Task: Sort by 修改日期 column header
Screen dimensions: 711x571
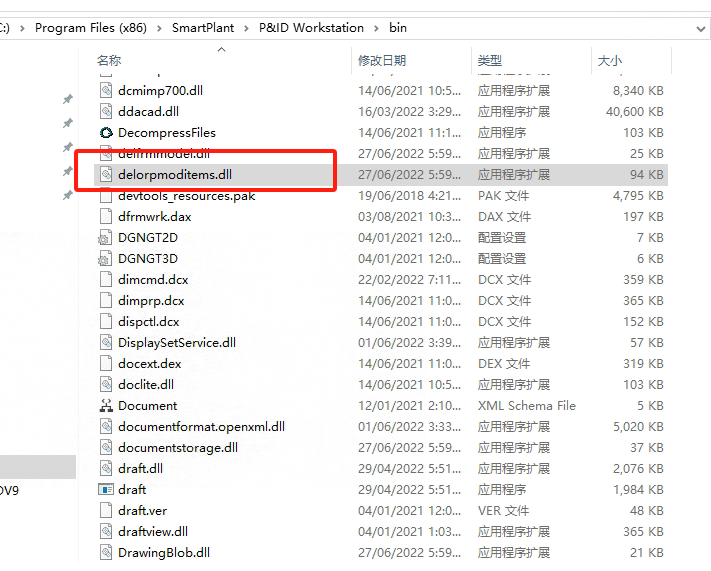Action: (x=382, y=60)
